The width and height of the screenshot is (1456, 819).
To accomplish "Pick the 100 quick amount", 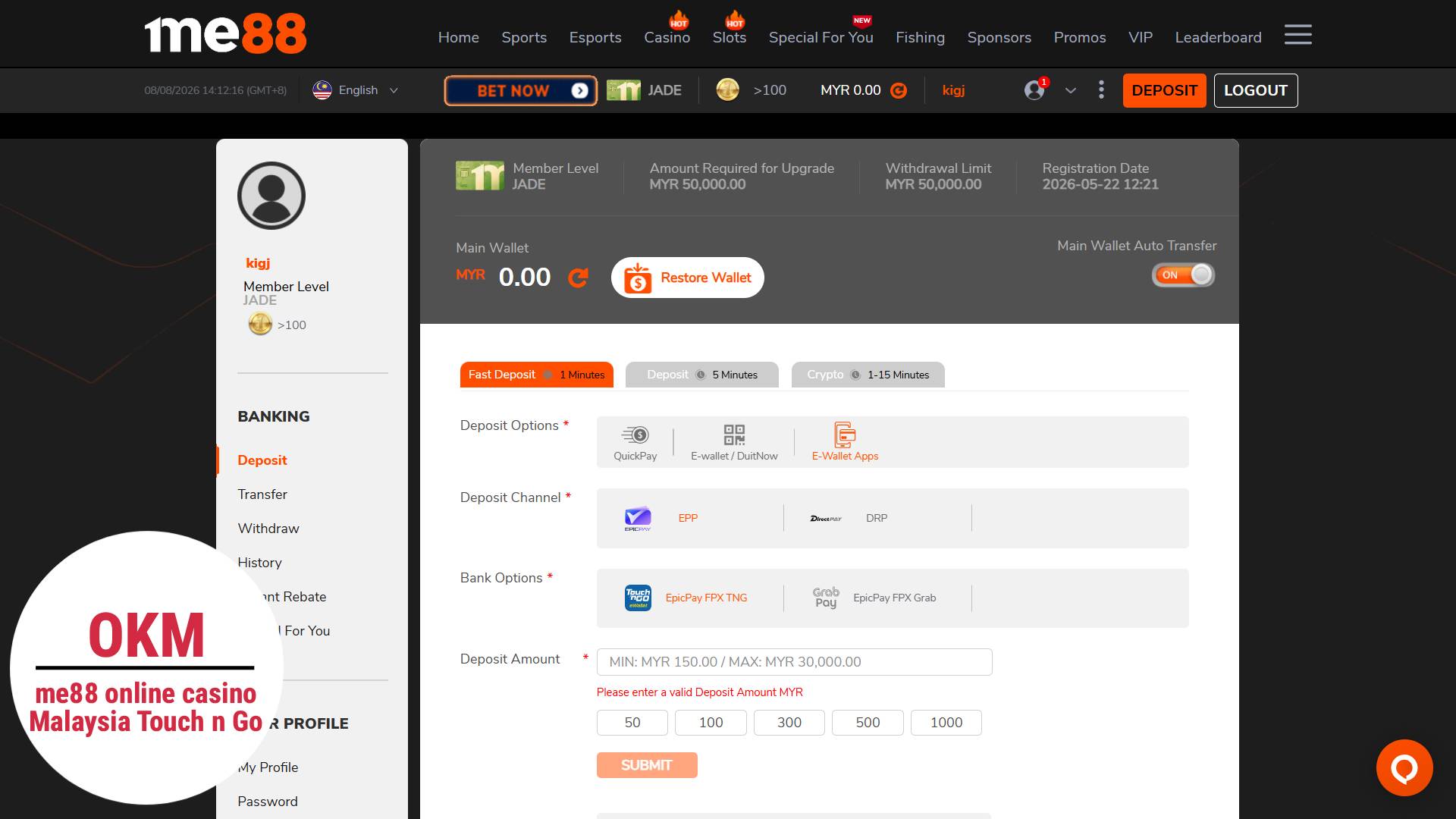I will point(711,723).
